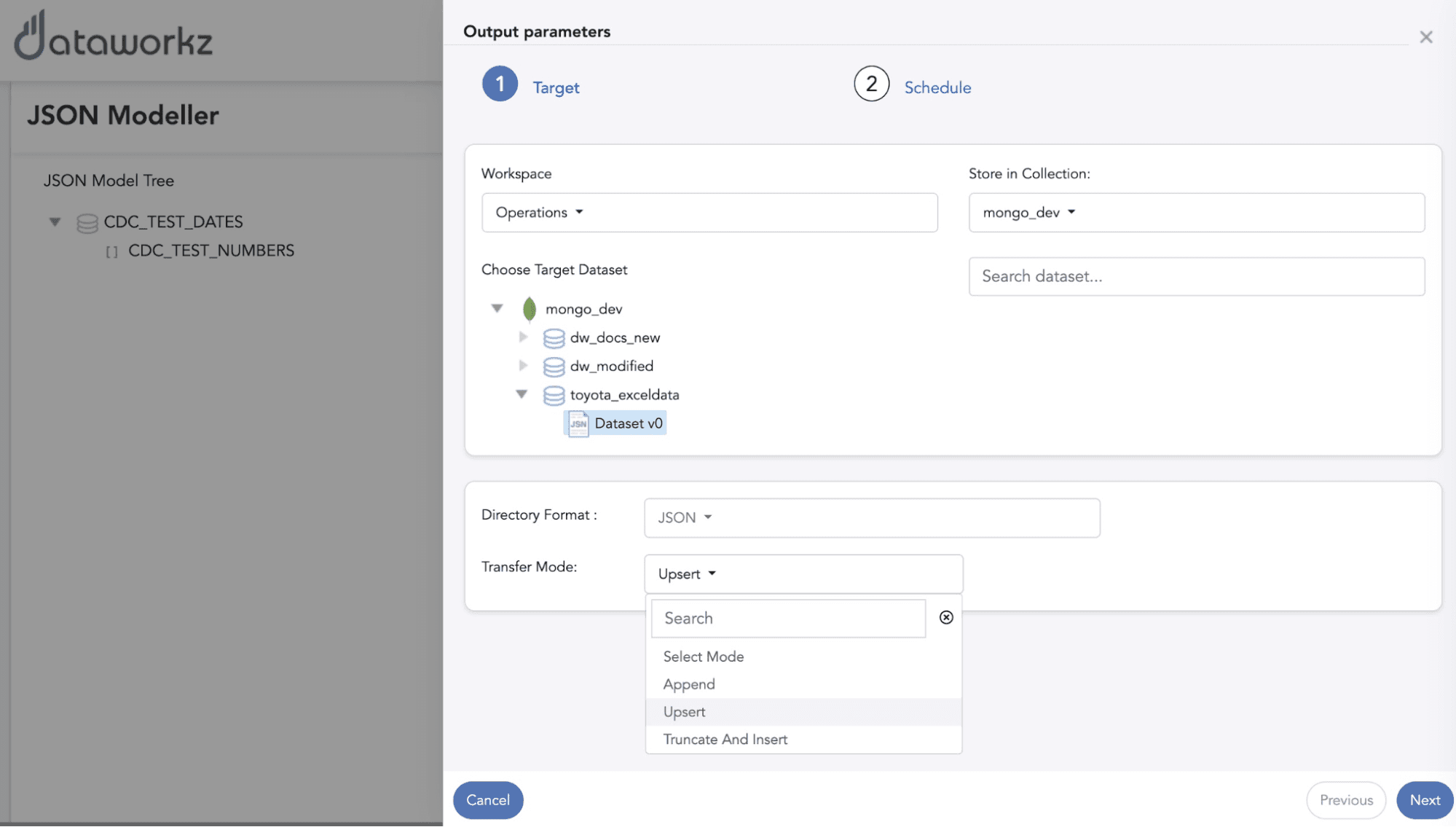Screen dimensions: 1456x827
Task: Click the Search dataset input field
Action: click(x=1195, y=276)
